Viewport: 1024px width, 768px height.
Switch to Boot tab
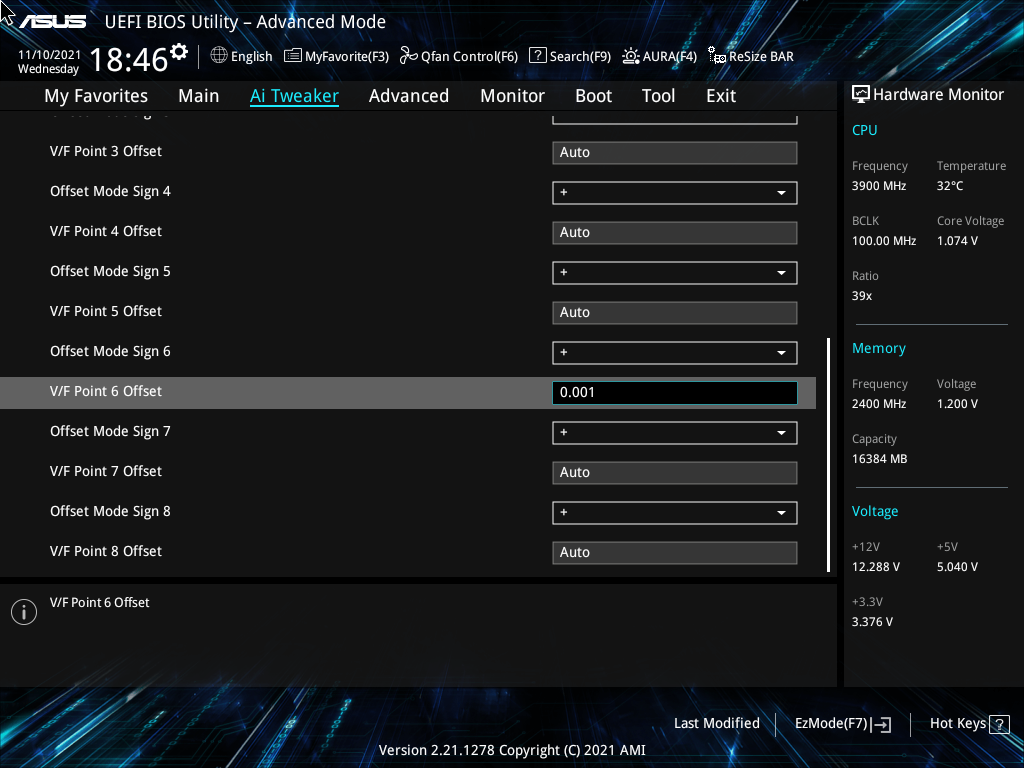[594, 96]
